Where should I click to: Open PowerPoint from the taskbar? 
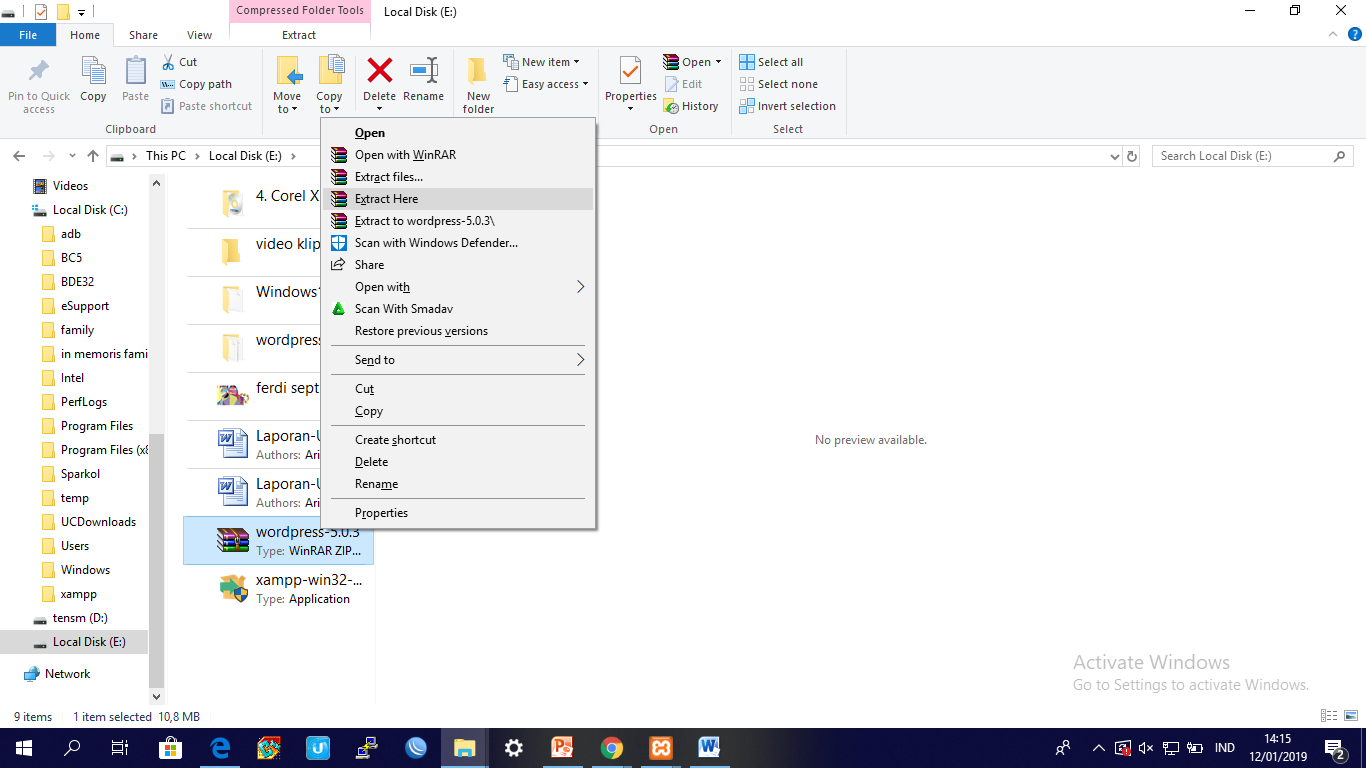coord(563,748)
